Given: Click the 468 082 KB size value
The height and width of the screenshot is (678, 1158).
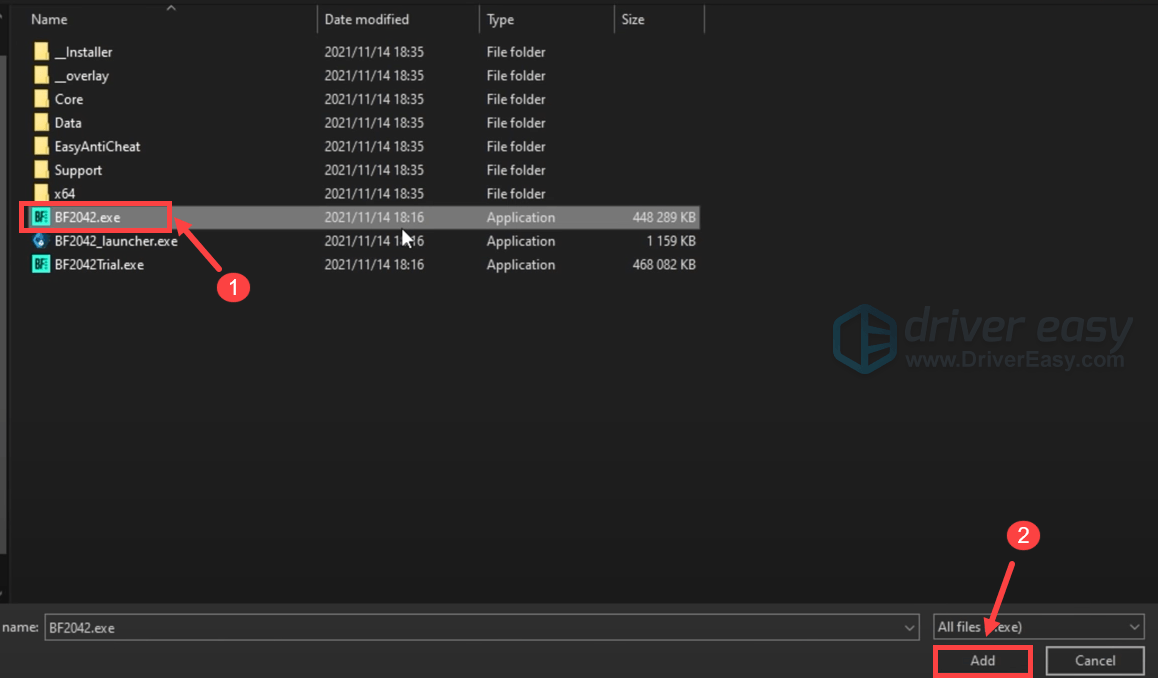Looking at the screenshot, I should tap(664, 264).
